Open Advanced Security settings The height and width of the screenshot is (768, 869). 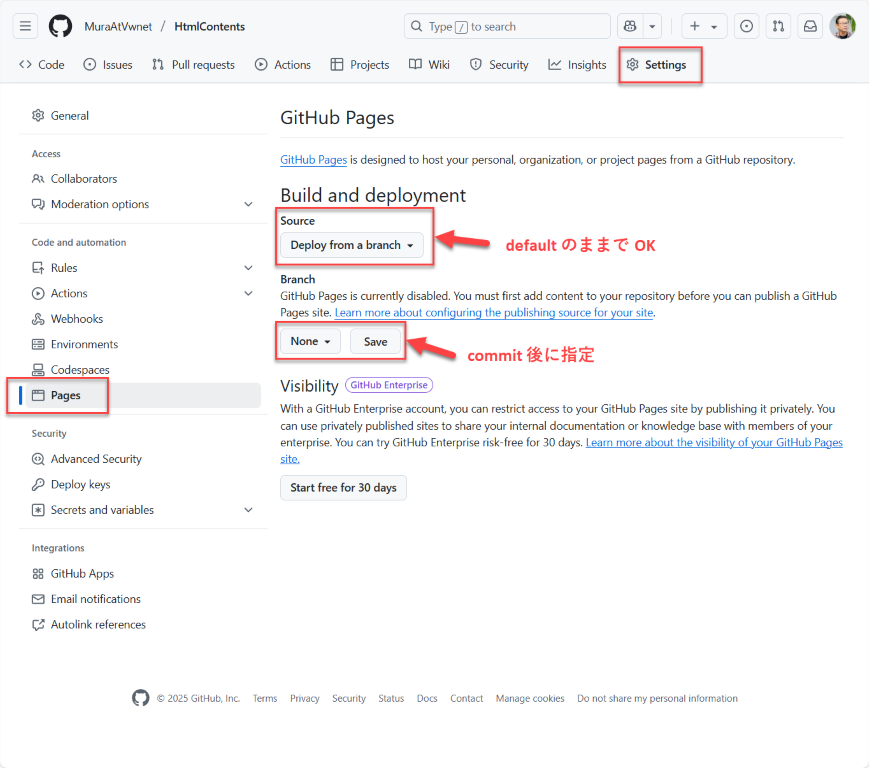coord(143,459)
